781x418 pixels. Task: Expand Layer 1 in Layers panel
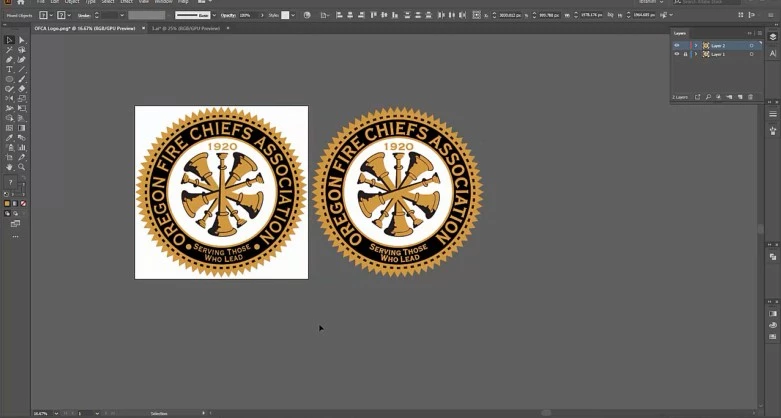(x=696, y=54)
